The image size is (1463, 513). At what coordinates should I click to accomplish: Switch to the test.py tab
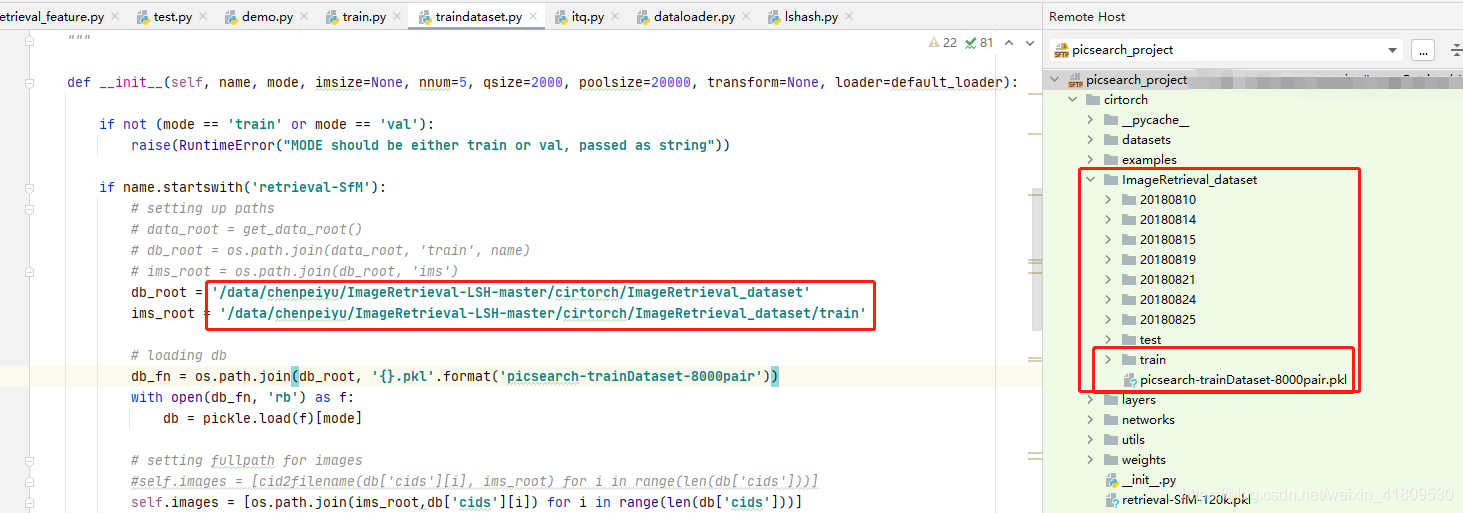pyautogui.click(x=173, y=17)
